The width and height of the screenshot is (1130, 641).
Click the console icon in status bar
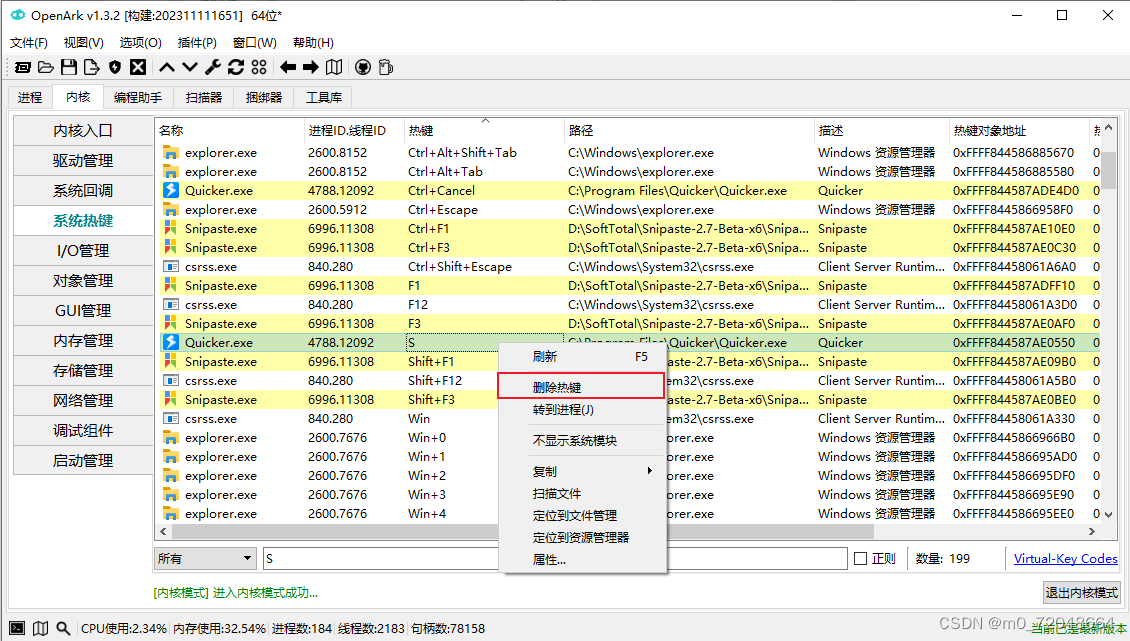click(x=17, y=628)
